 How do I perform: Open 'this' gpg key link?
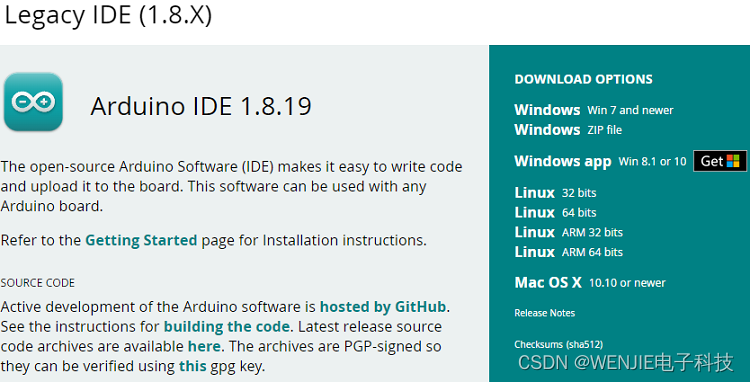[x=193, y=366]
